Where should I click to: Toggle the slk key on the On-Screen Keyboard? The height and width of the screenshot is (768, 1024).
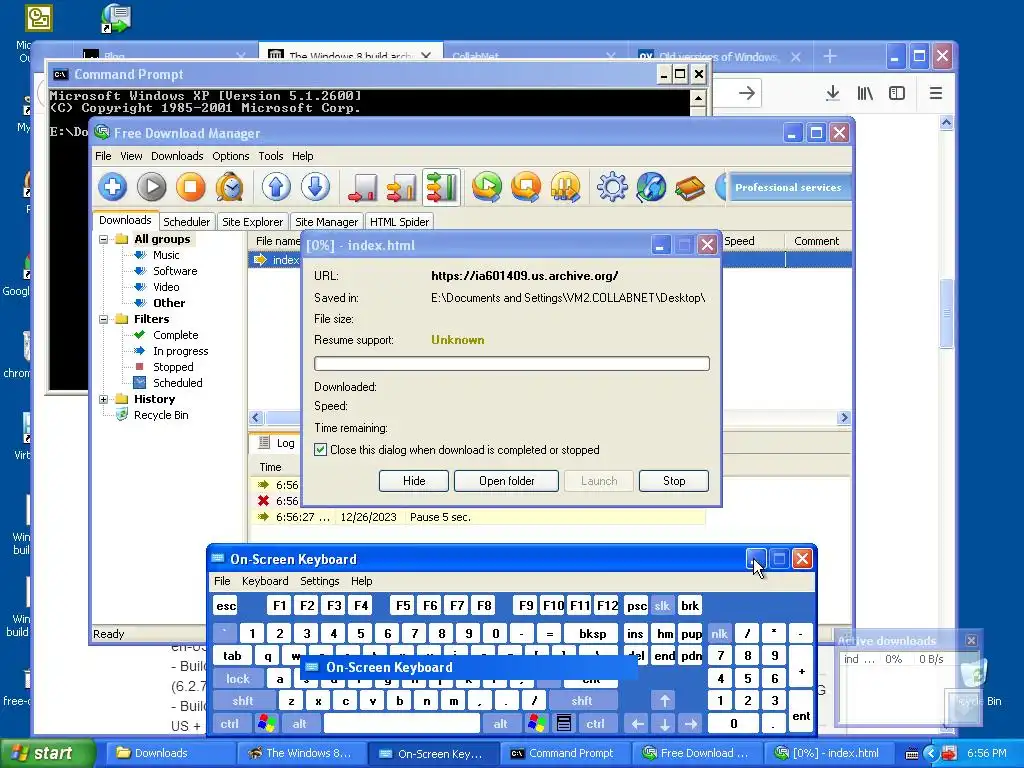point(662,605)
